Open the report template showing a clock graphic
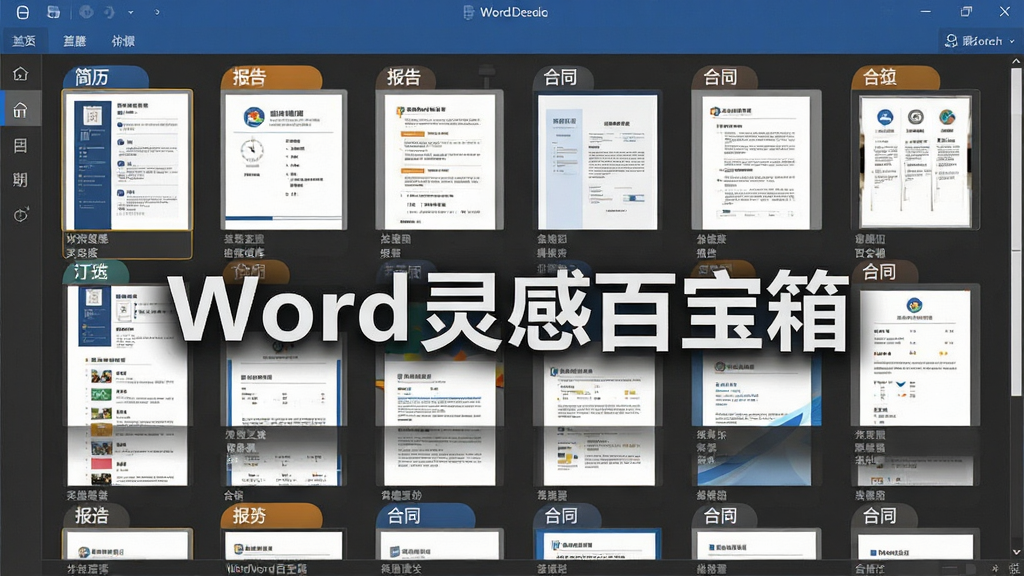The width and height of the screenshot is (1024, 576). point(283,160)
